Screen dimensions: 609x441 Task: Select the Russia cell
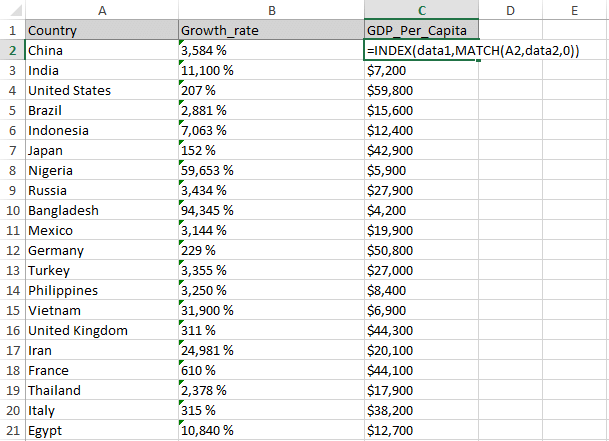click(102, 190)
